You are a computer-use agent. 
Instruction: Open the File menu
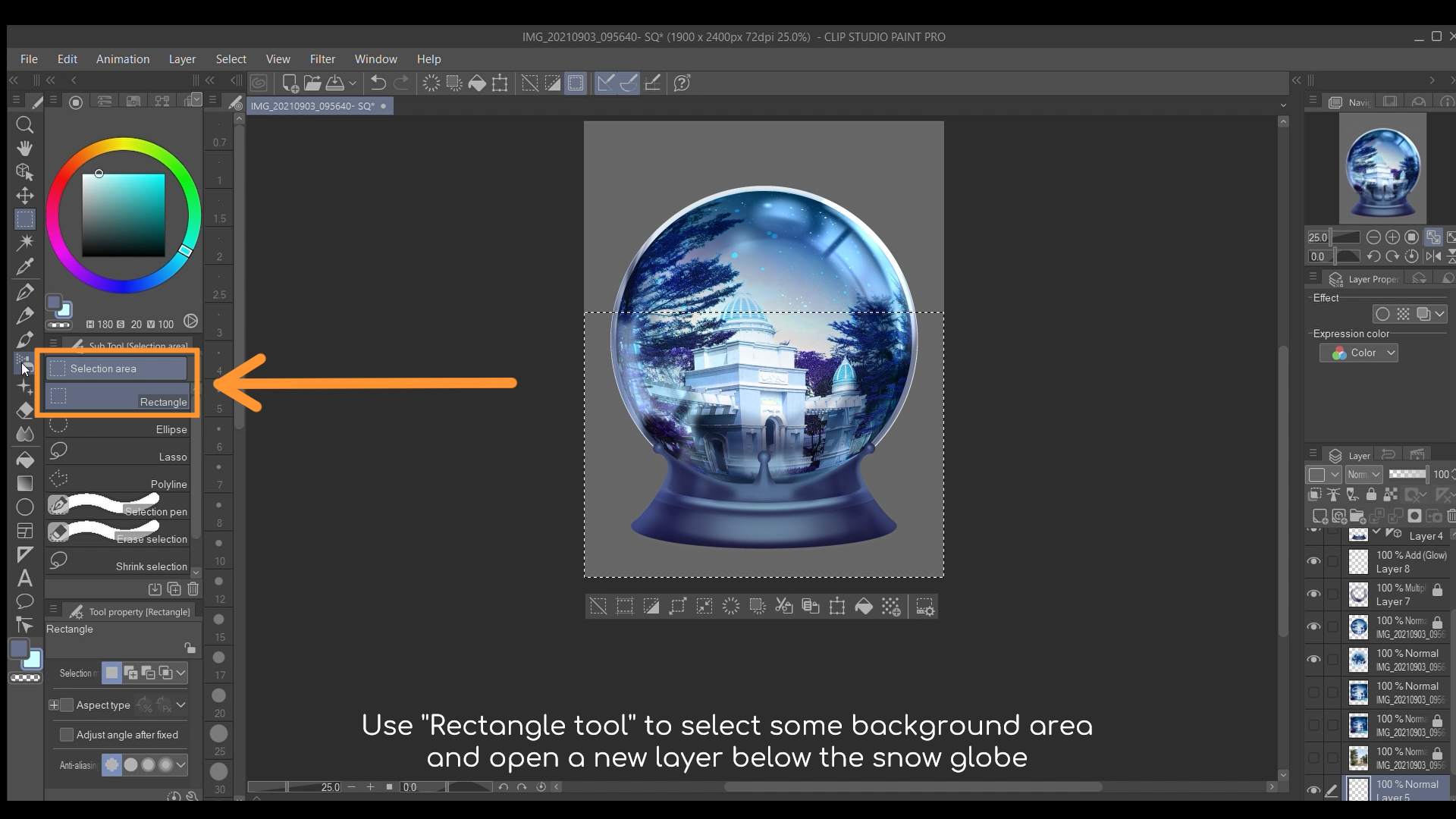[x=29, y=59]
